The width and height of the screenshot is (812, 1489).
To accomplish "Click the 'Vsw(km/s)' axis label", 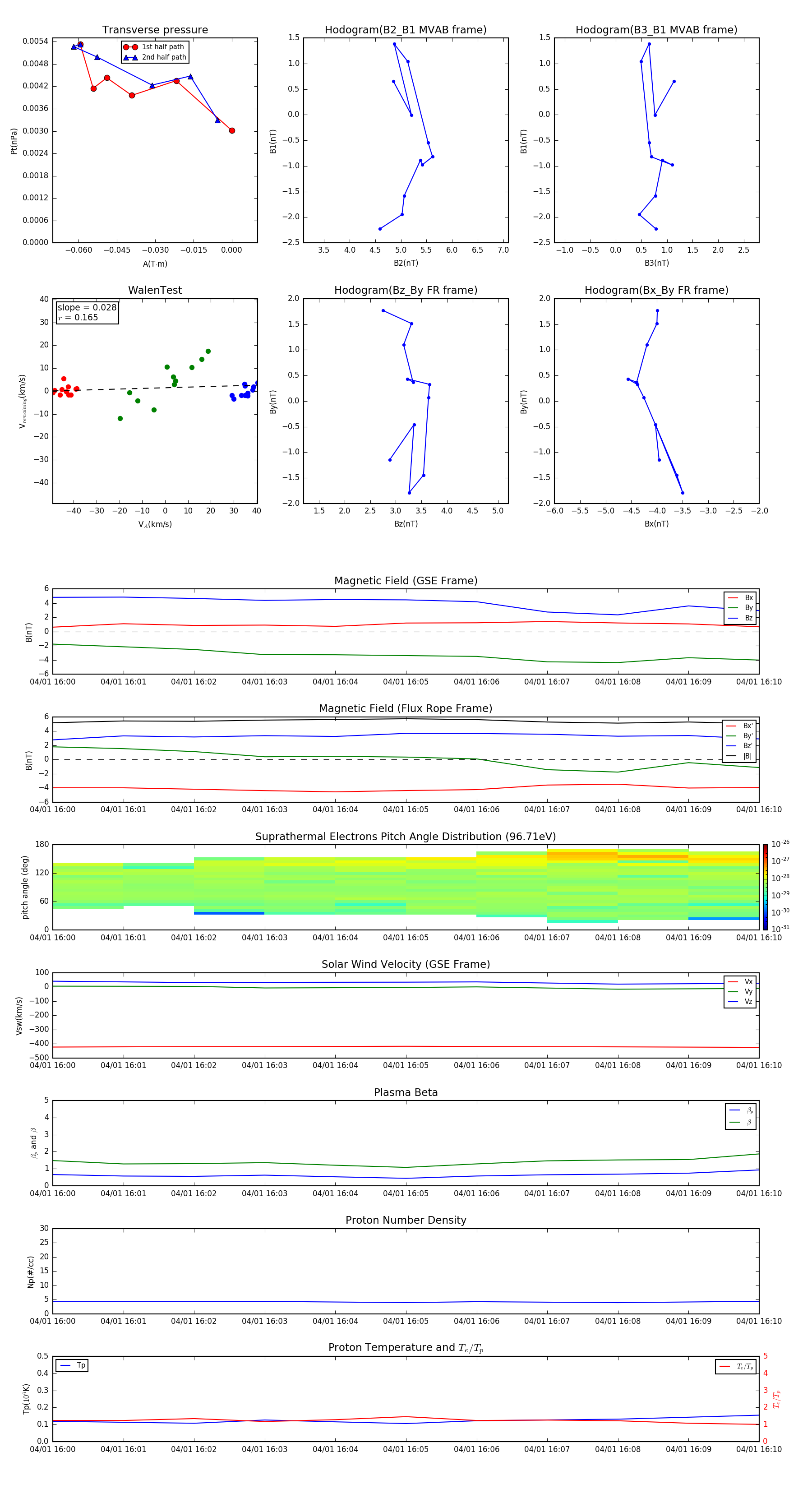I will point(18,1015).
